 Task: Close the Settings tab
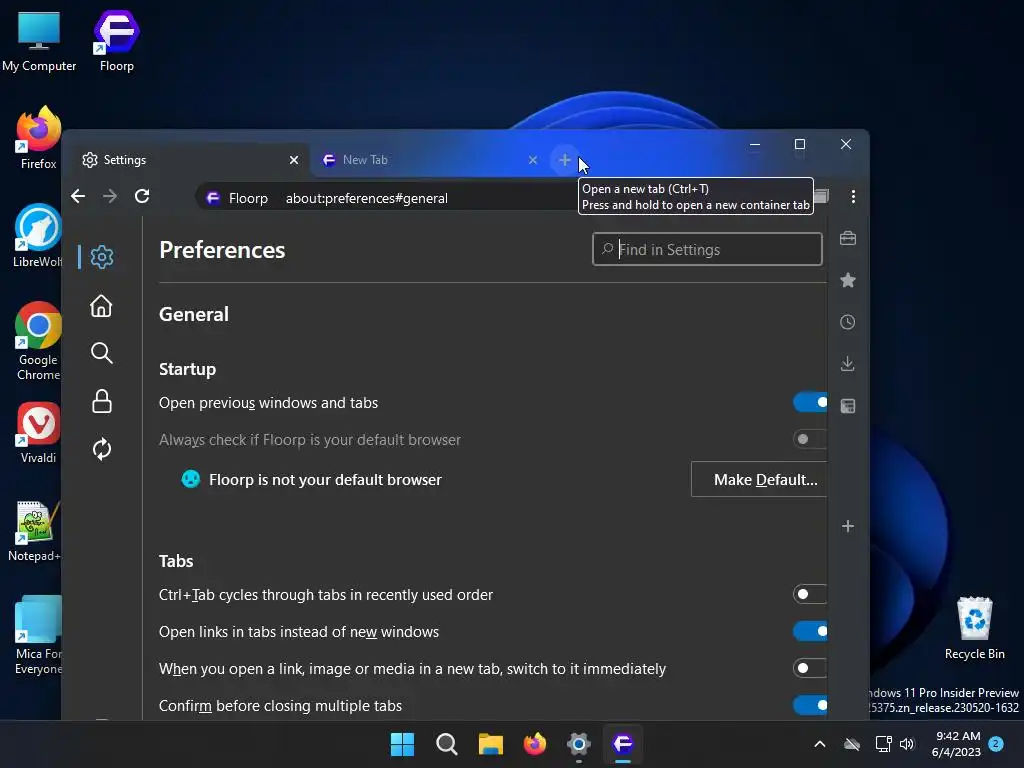coord(294,160)
